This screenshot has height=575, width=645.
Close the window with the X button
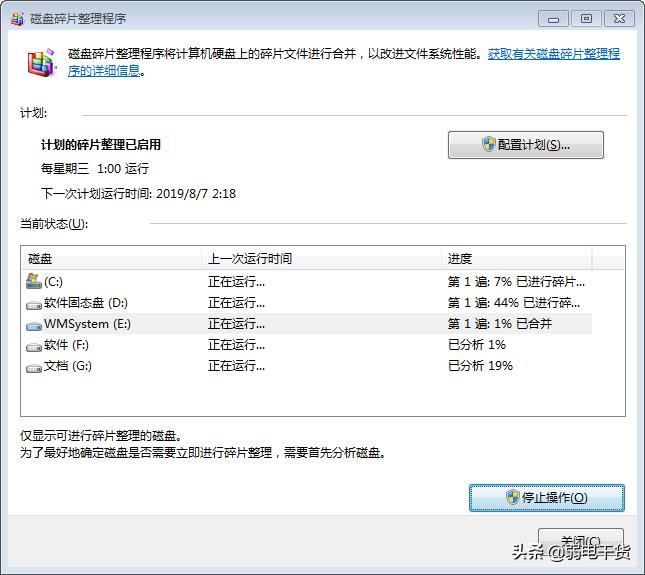619,19
